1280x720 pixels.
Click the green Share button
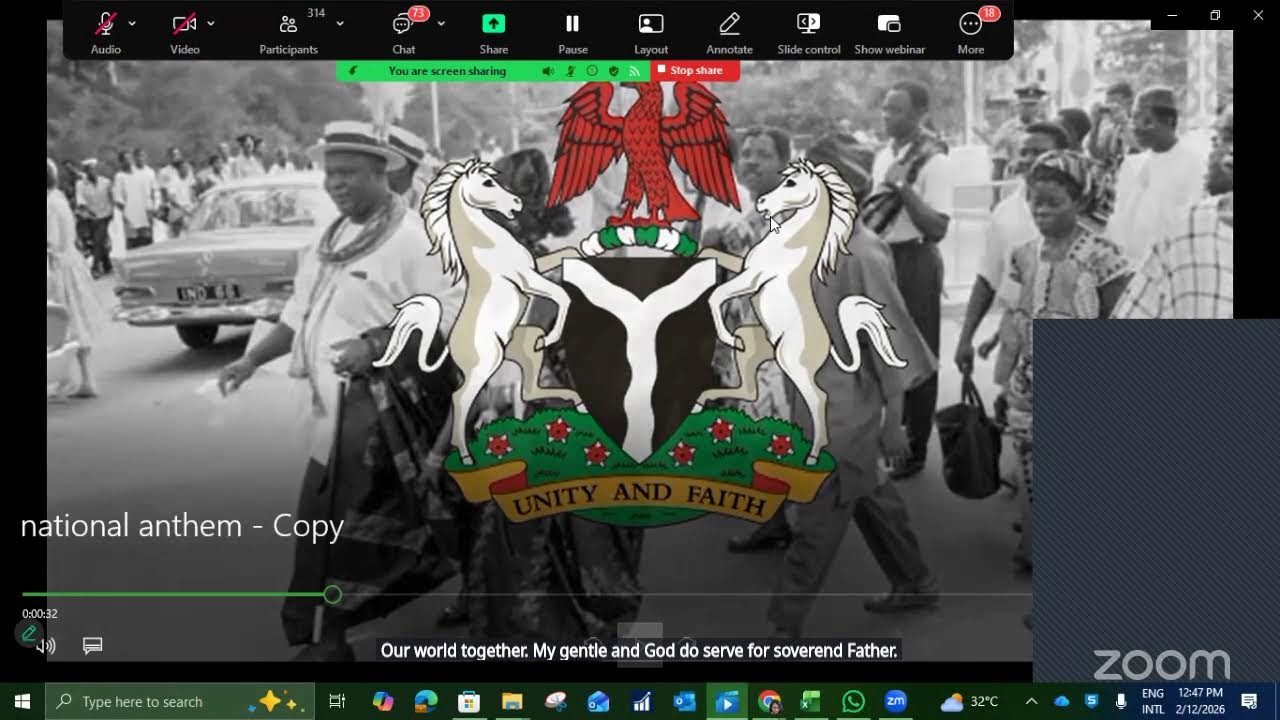coord(494,32)
